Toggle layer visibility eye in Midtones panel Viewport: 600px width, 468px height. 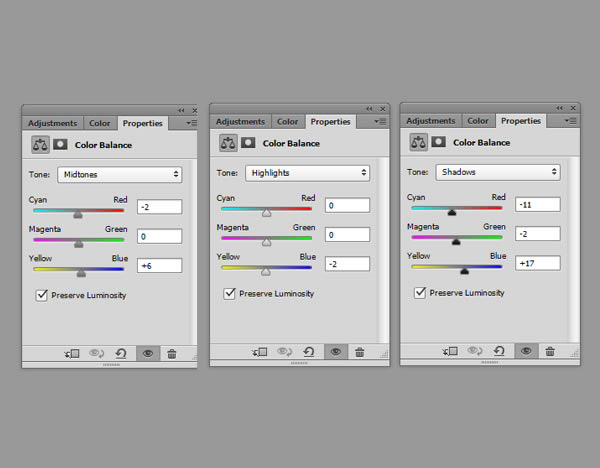148,354
